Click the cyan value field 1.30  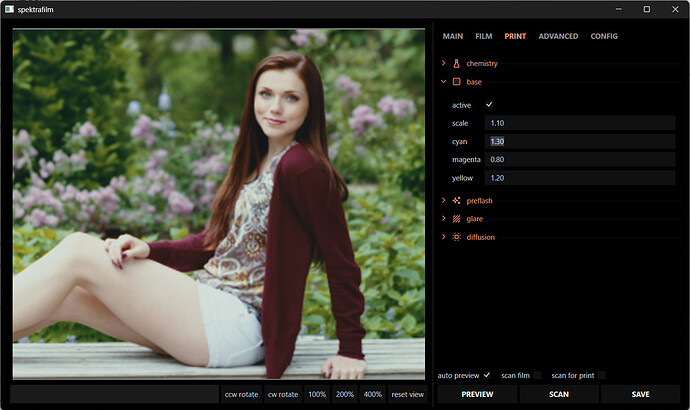[x=580, y=141]
